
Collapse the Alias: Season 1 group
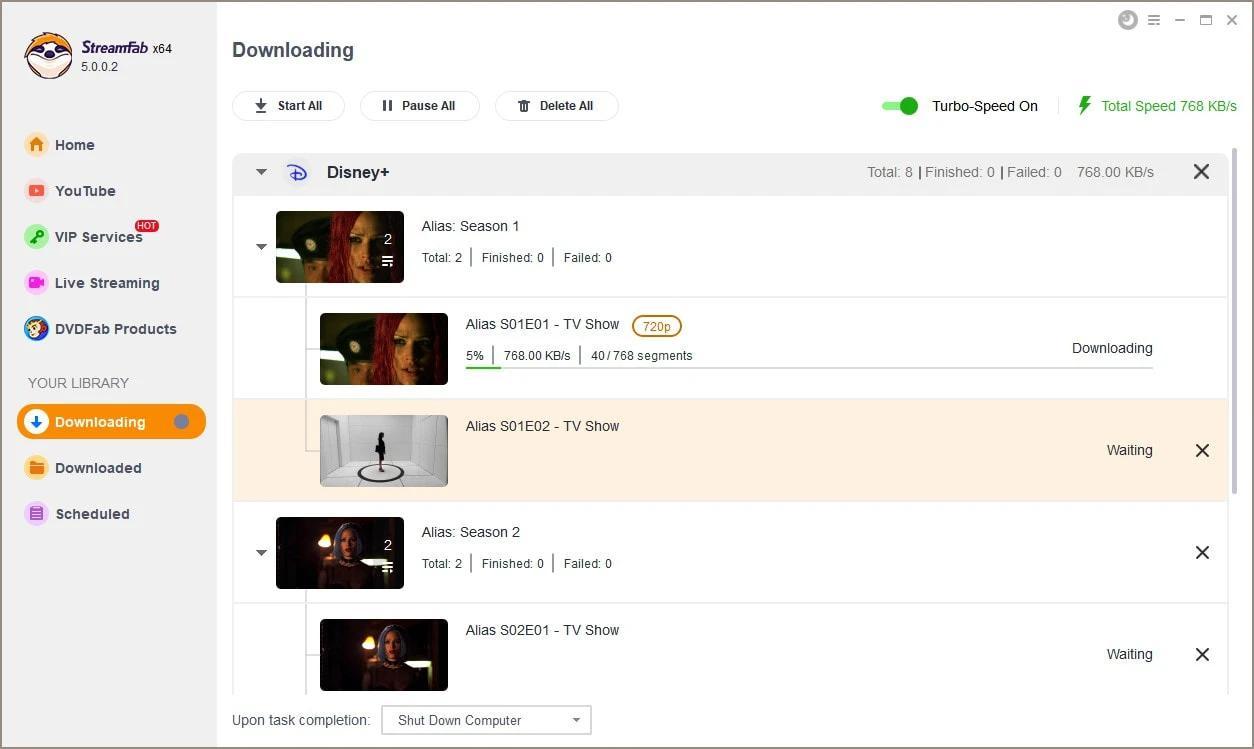(x=261, y=247)
